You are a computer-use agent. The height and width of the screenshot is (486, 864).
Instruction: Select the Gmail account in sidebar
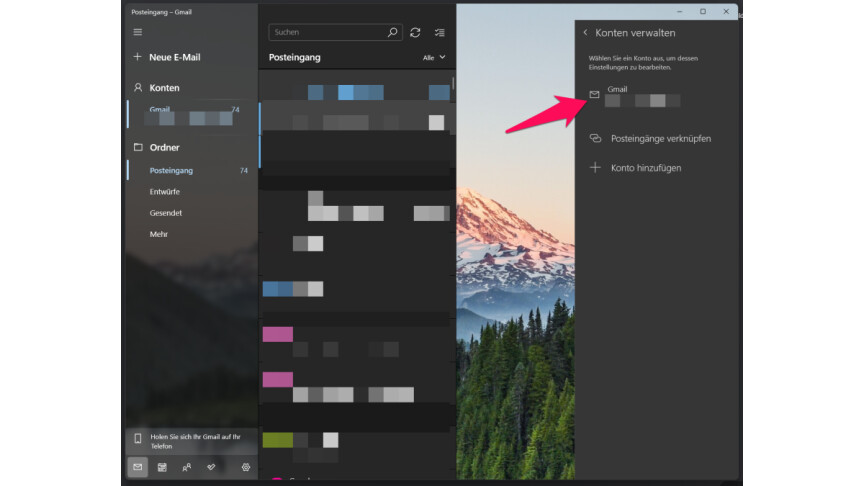coord(191,114)
